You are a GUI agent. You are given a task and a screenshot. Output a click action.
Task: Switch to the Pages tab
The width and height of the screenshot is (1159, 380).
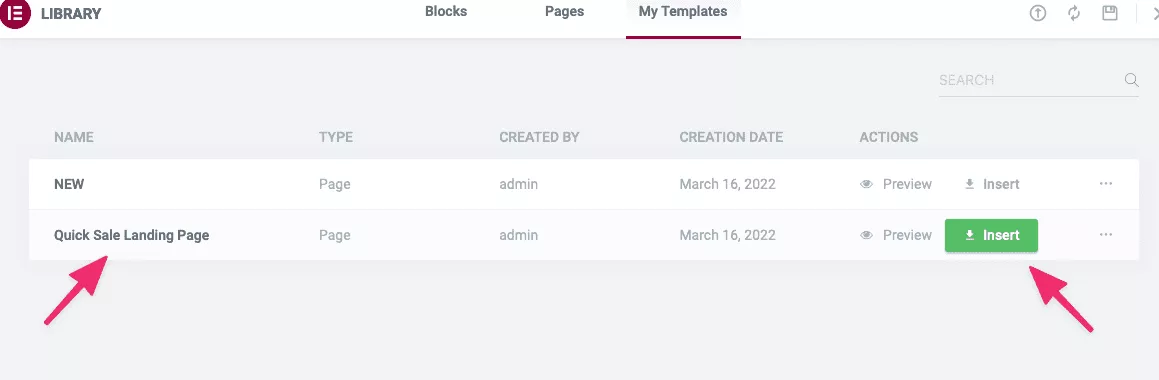[x=565, y=12]
